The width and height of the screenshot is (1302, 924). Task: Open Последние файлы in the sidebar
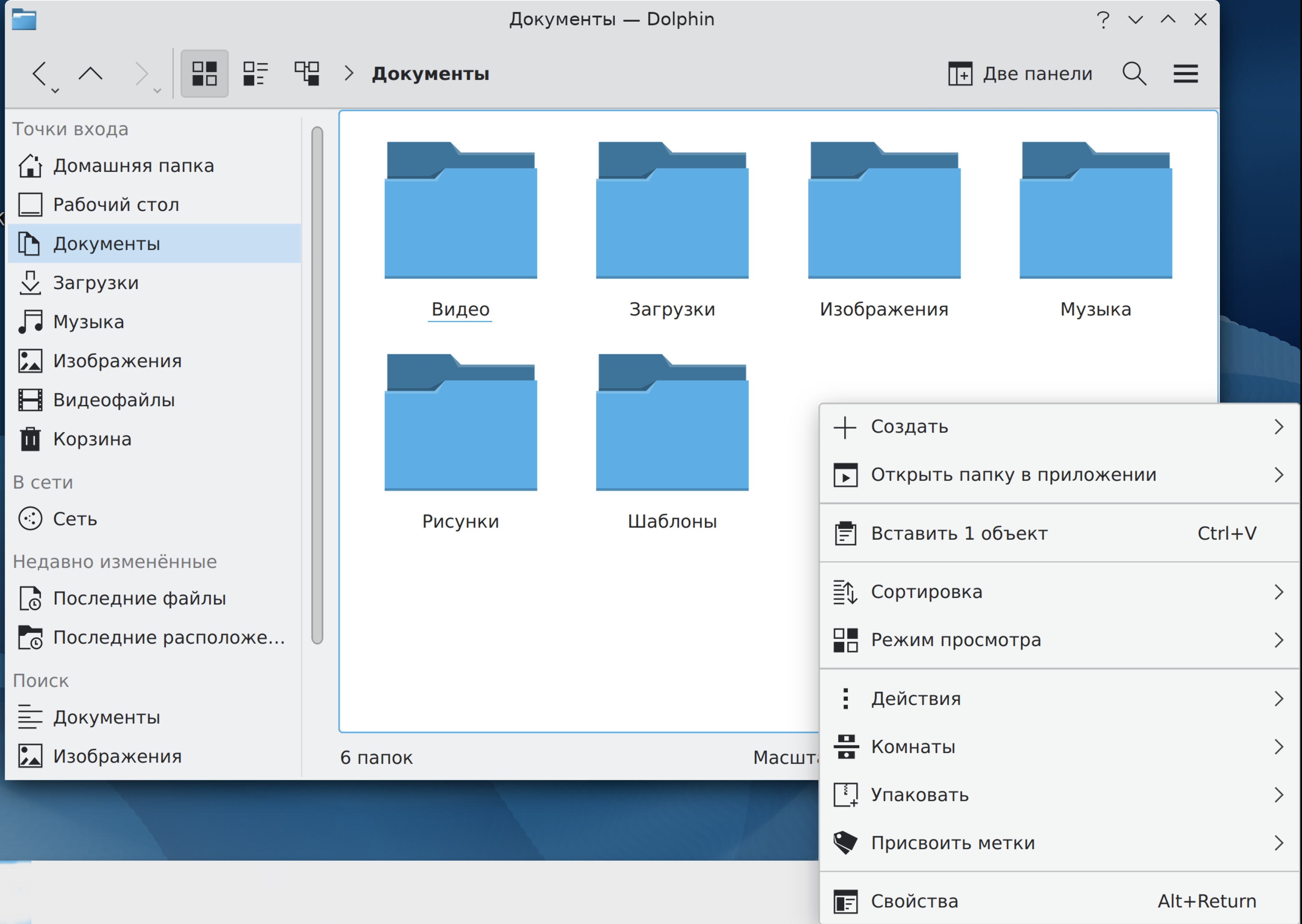[155, 598]
